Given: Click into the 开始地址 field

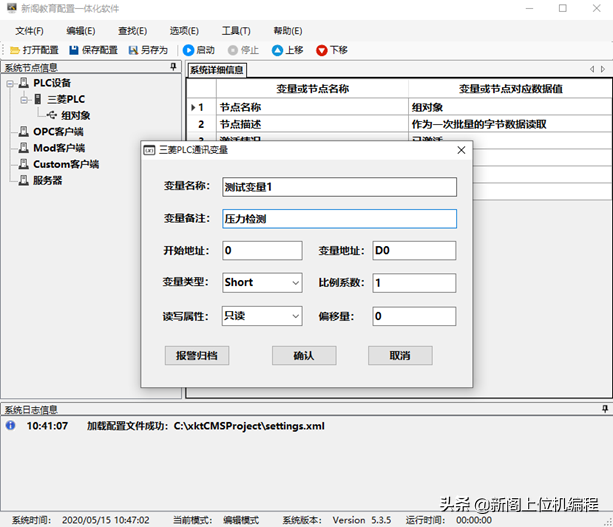Looking at the screenshot, I should pyautogui.click(x=262, y=251).
